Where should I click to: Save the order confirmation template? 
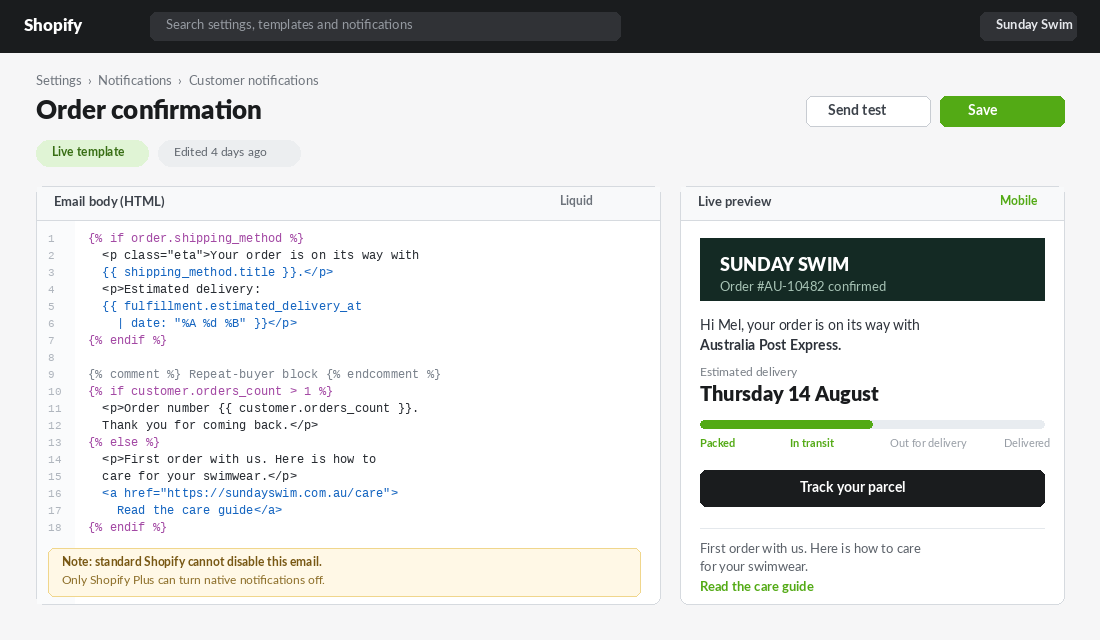tap(1002, 111)
